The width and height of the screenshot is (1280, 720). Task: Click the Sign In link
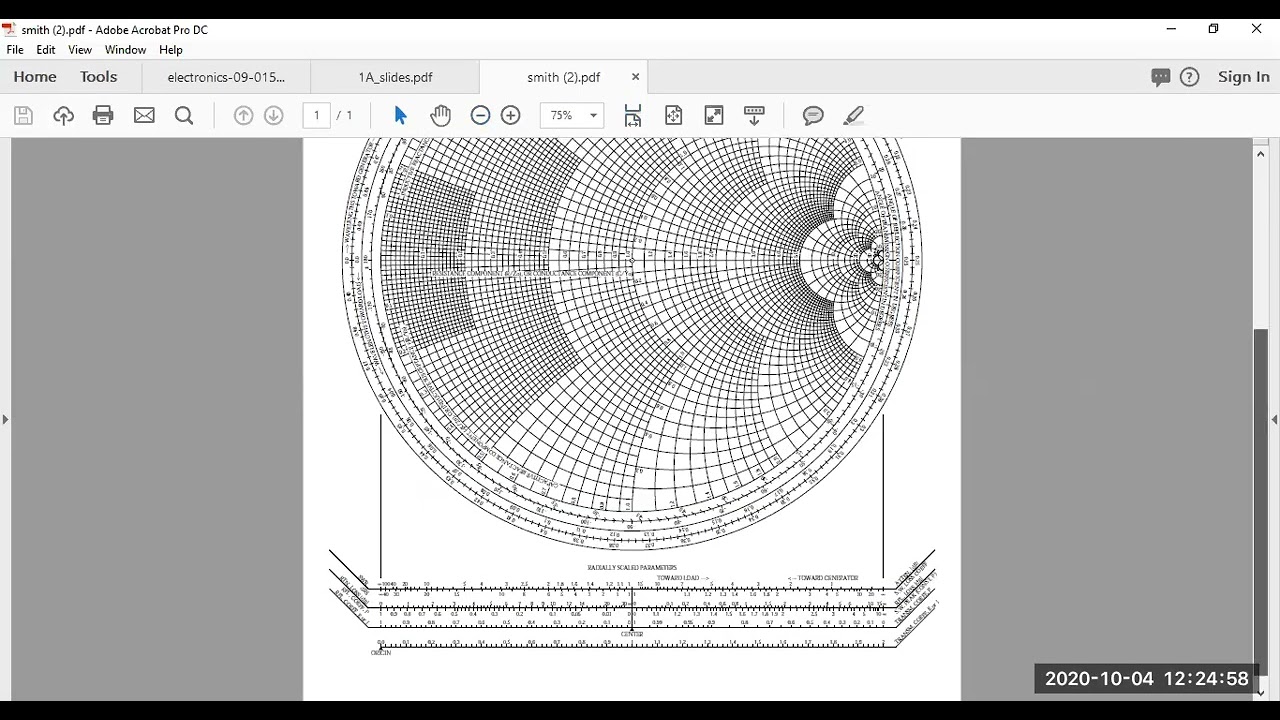click(1244, 77)
